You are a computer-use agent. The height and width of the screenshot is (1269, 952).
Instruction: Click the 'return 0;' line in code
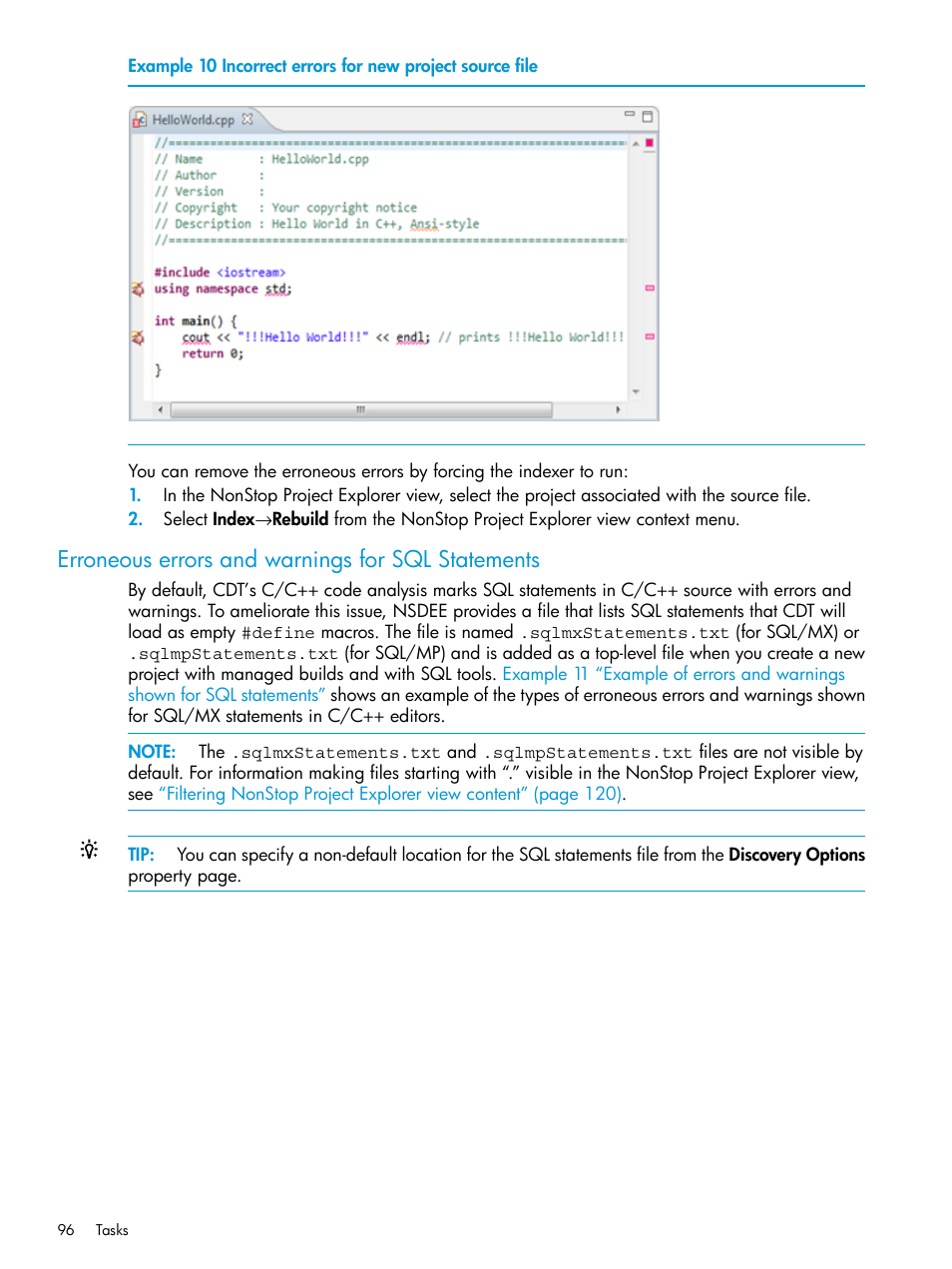pyautogui.click(x=213, y=353)
